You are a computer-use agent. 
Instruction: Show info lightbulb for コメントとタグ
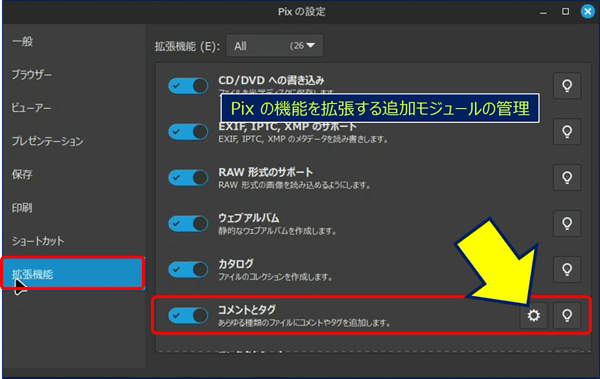click(x=567, y=315)
